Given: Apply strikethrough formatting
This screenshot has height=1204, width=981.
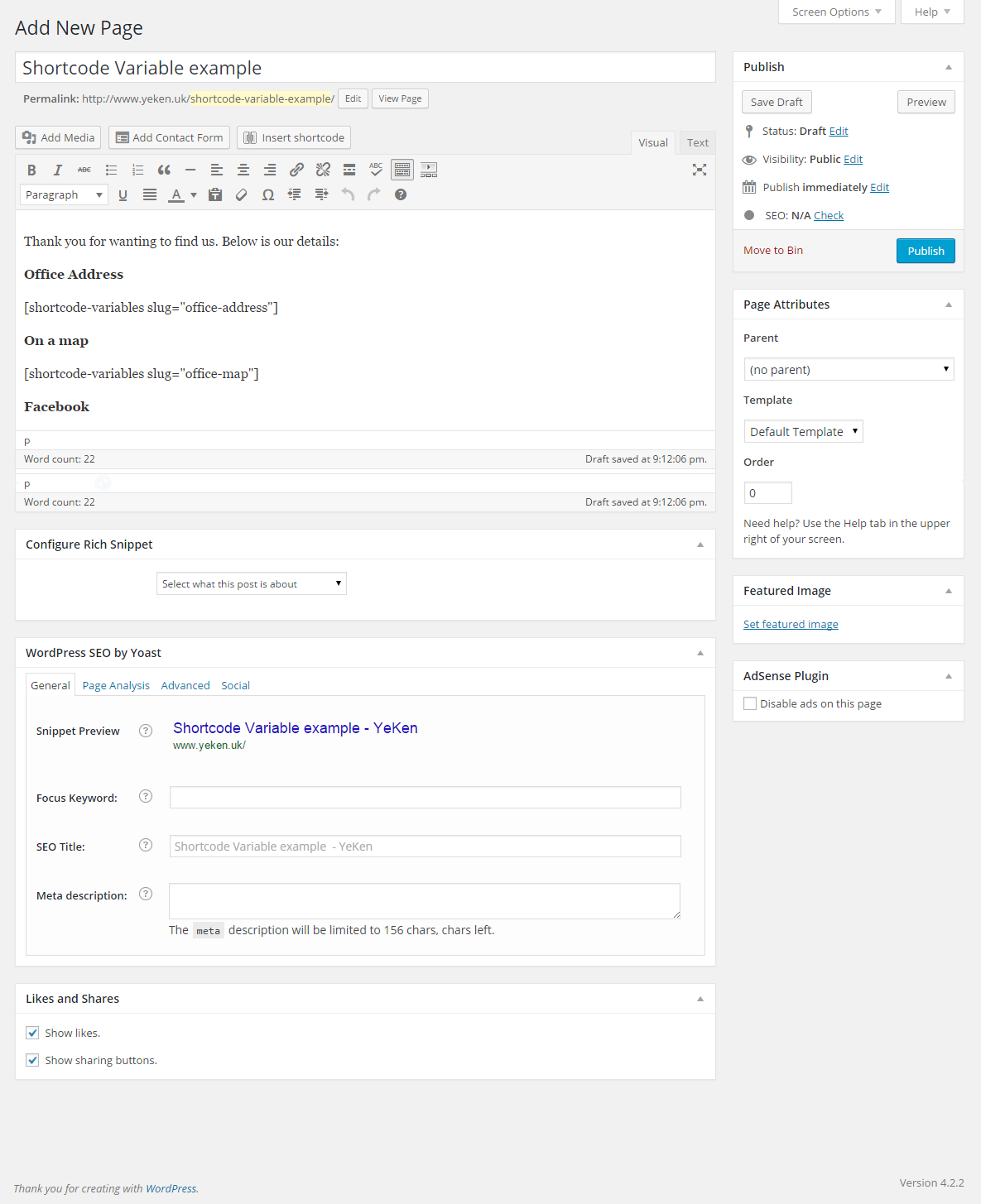Looking at the screenshot, I should [84, 170].
